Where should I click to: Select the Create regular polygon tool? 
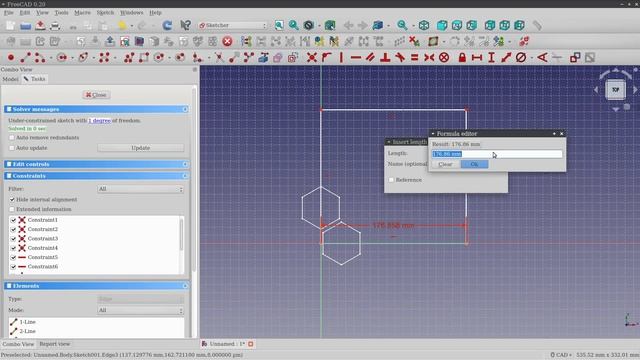[159, 58]
